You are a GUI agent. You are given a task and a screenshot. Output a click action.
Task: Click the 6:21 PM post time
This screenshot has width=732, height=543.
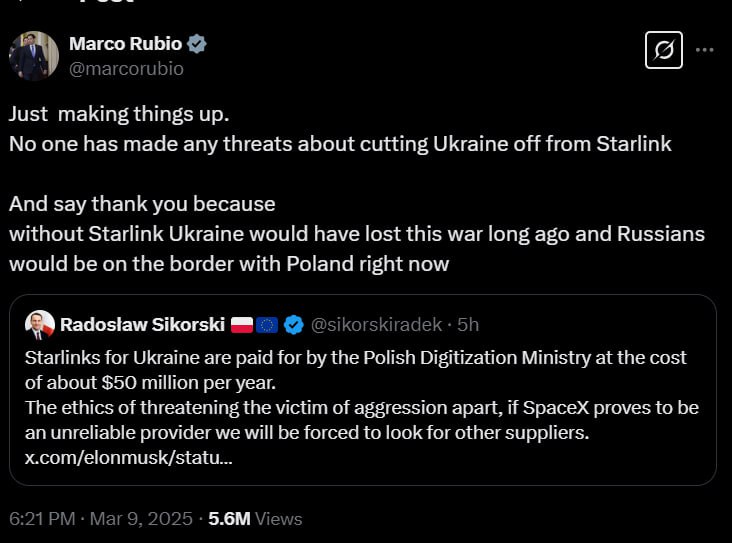click(x=41, y=519)
